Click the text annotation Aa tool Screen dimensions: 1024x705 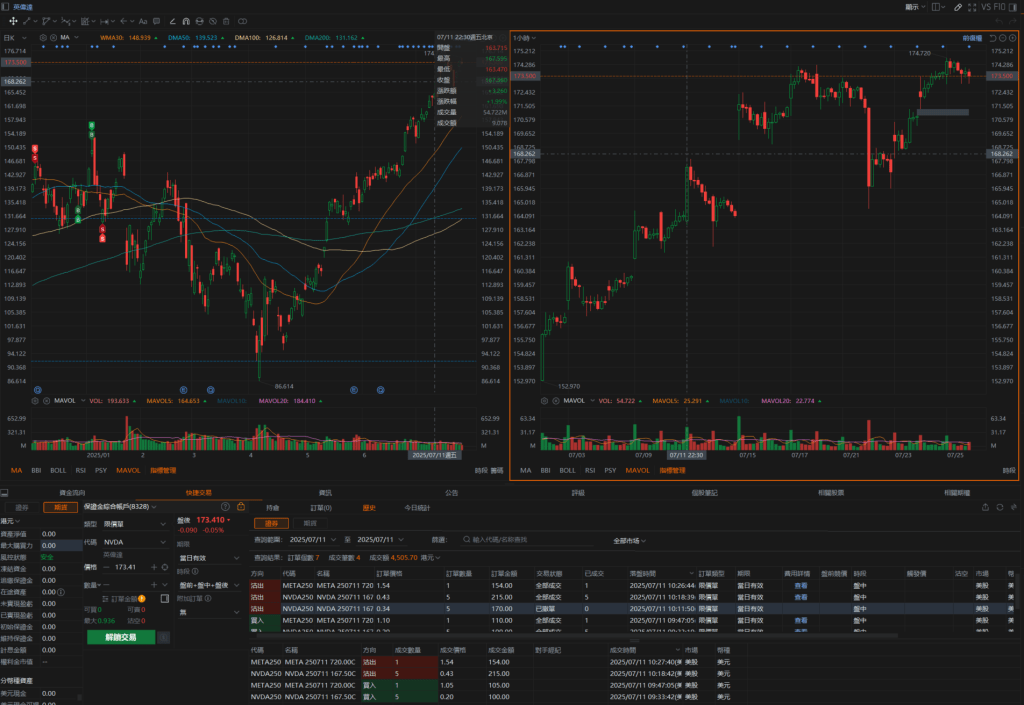(142, 20)
